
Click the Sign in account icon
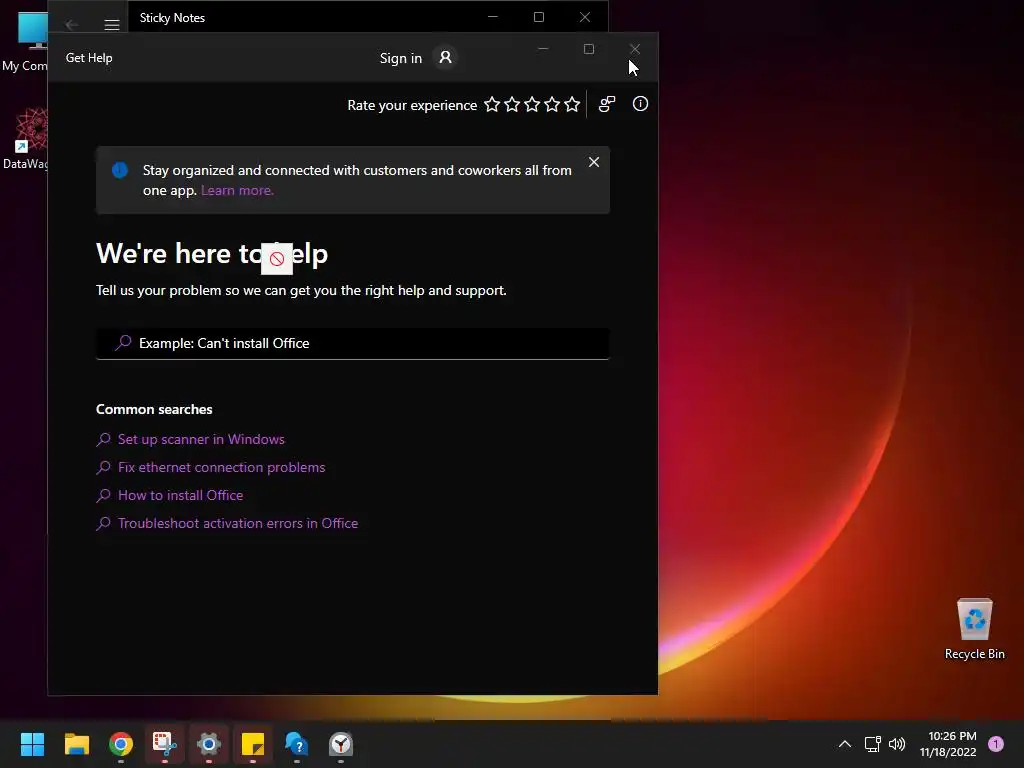coord(445,57)
